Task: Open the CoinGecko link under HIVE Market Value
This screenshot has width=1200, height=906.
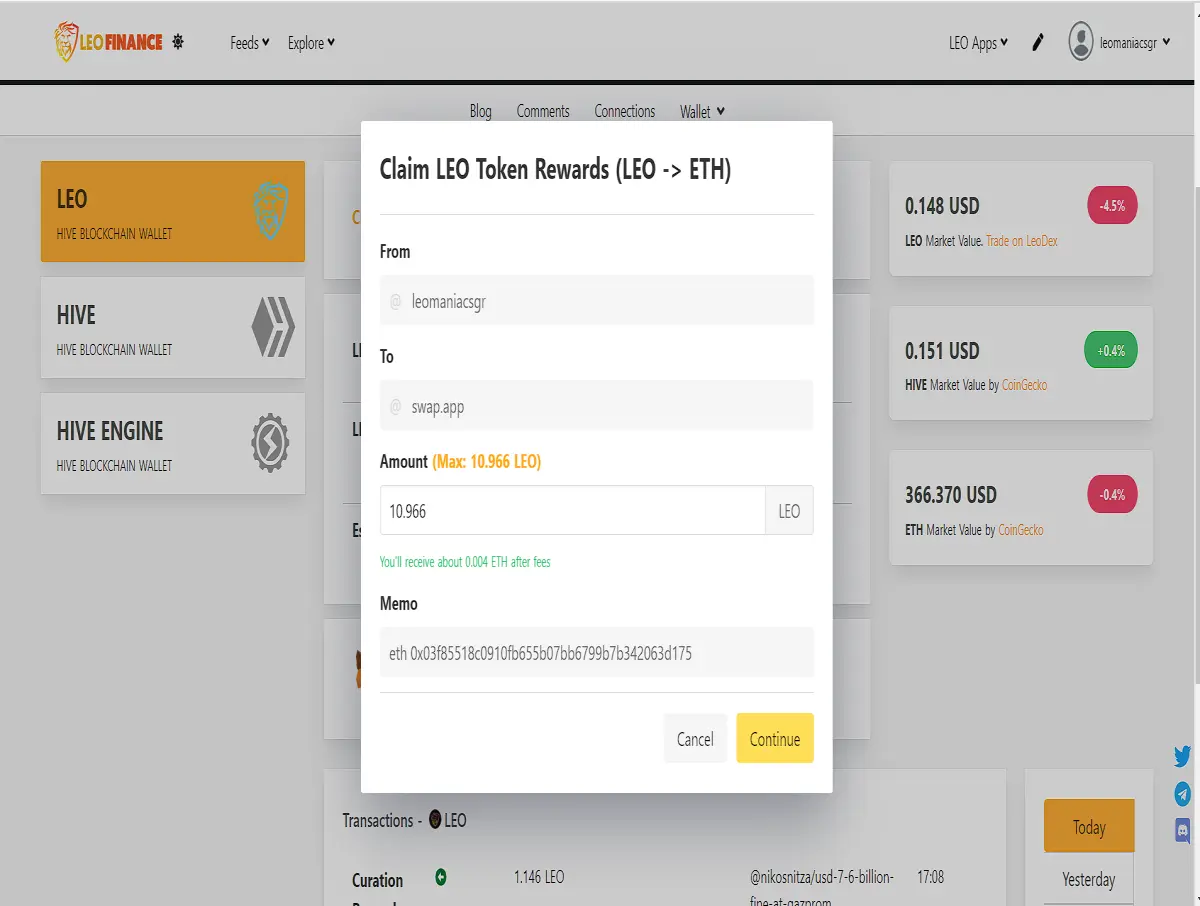Action: [x=1023, y=385]
